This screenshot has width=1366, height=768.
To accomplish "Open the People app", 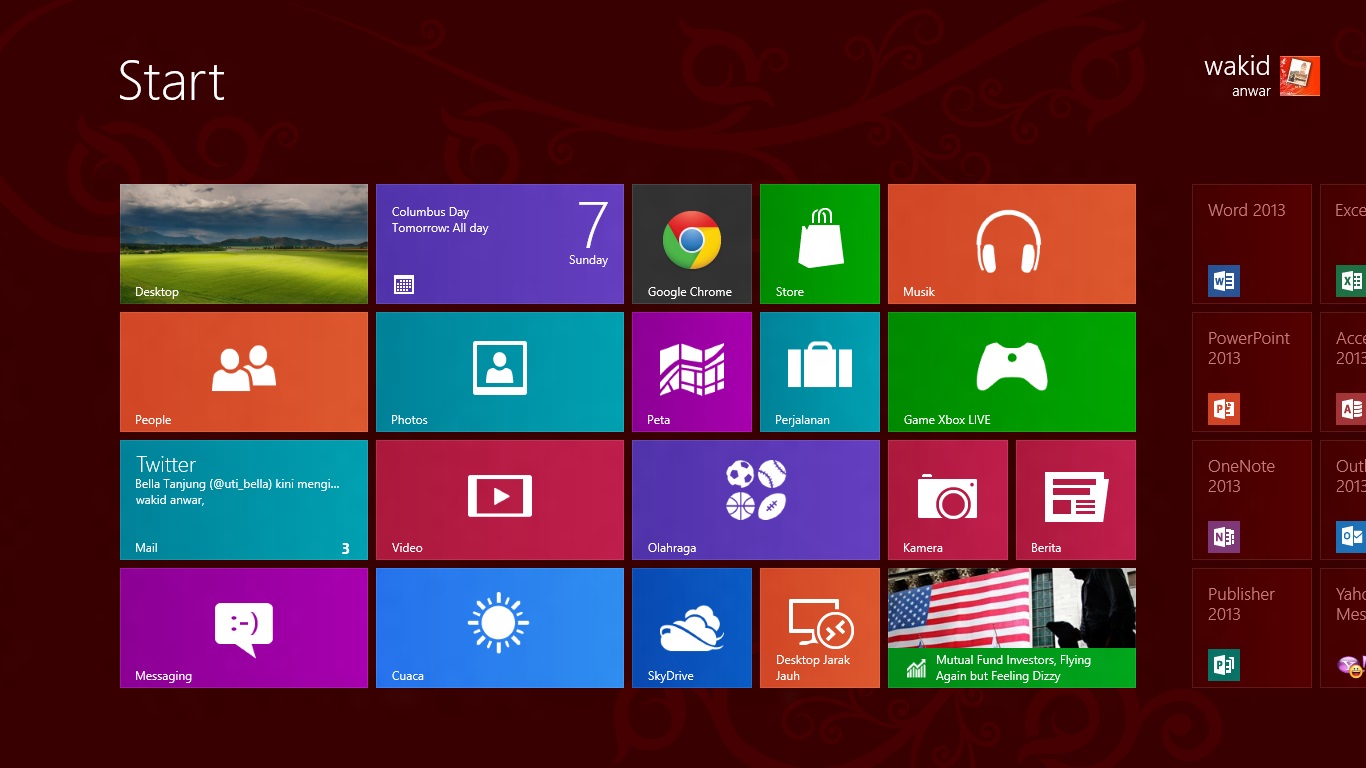I will pos(243,371).
